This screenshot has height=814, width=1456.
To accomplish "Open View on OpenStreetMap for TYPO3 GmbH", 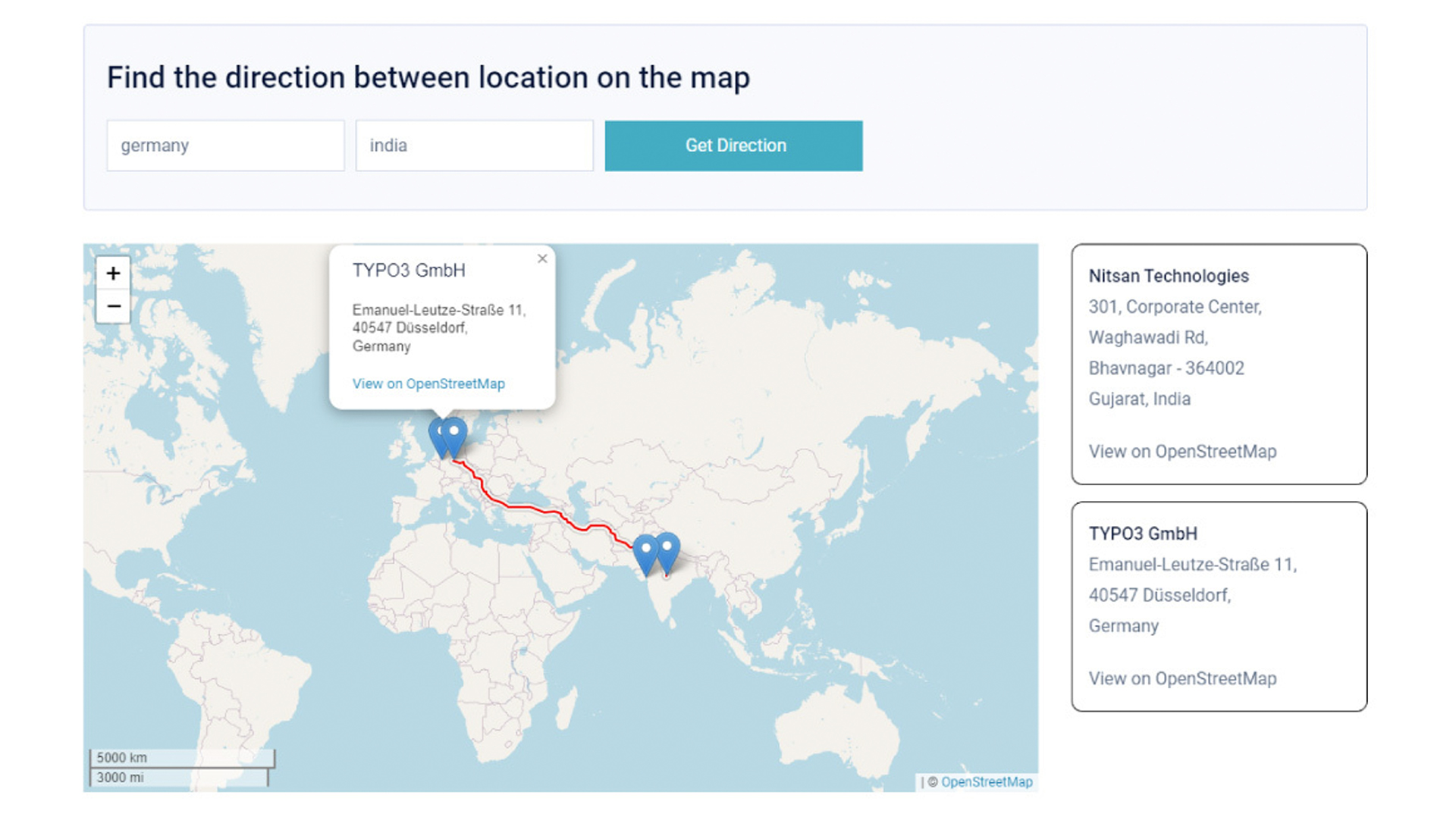I will (x=1182, y=678).
